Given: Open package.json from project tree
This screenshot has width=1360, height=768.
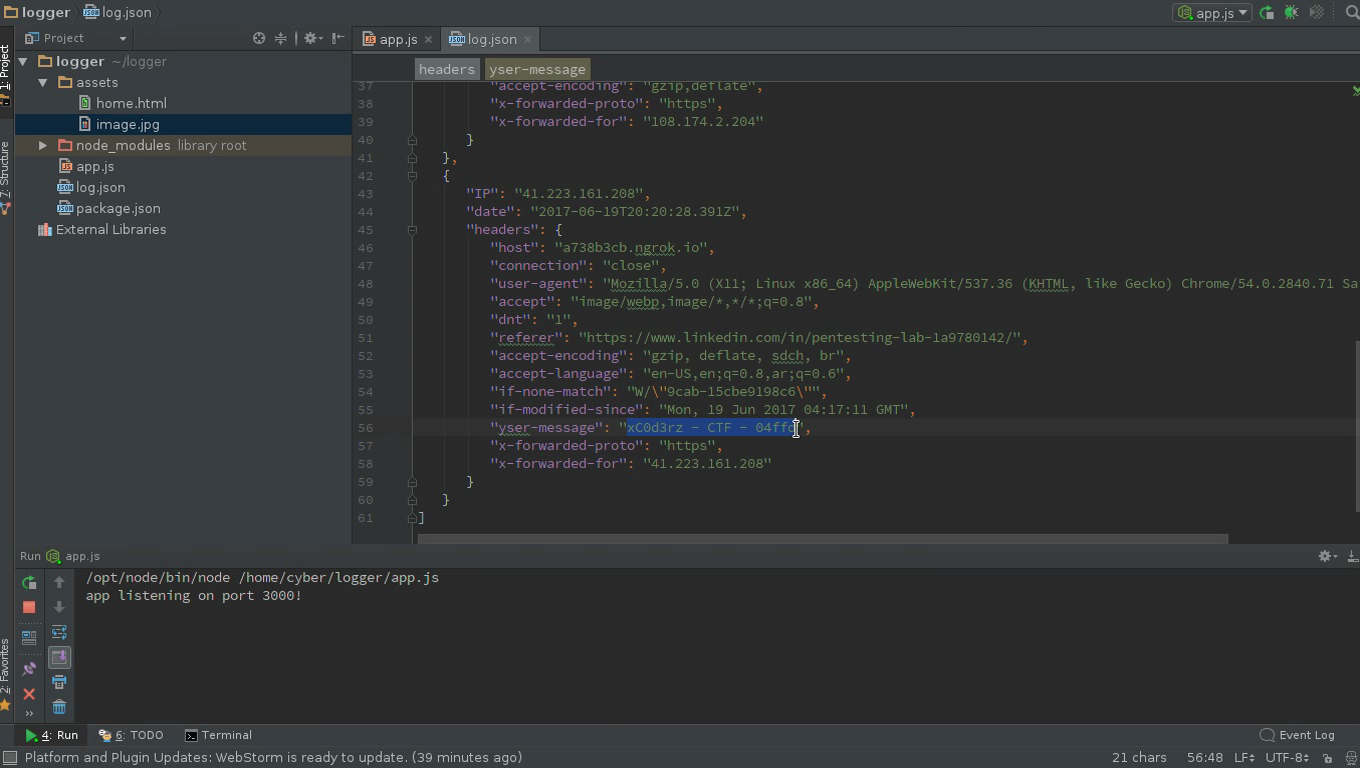Looking at the screenshot, I should 118,209.
